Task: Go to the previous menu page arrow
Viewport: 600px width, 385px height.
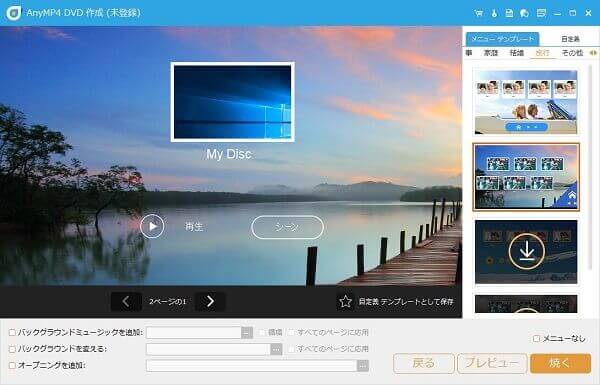Action: [x=126, y=302]
